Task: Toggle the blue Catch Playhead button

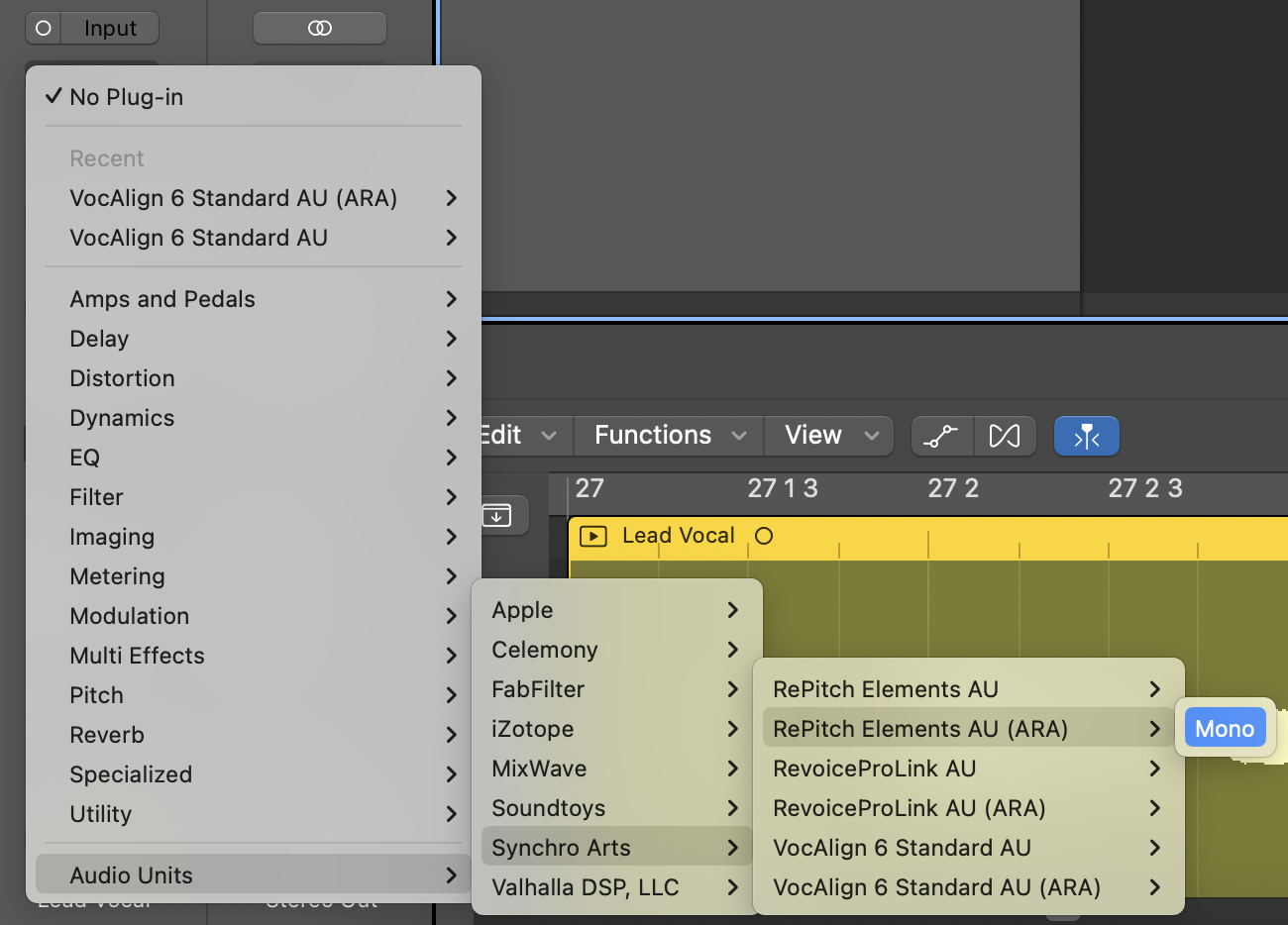Action: (x=1086, y=436)
